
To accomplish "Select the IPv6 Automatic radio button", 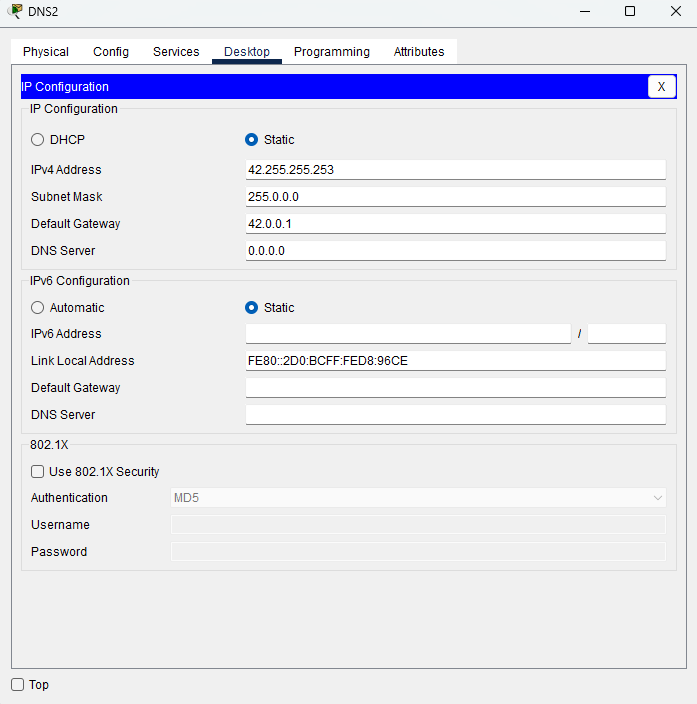I will coord(37,308).
